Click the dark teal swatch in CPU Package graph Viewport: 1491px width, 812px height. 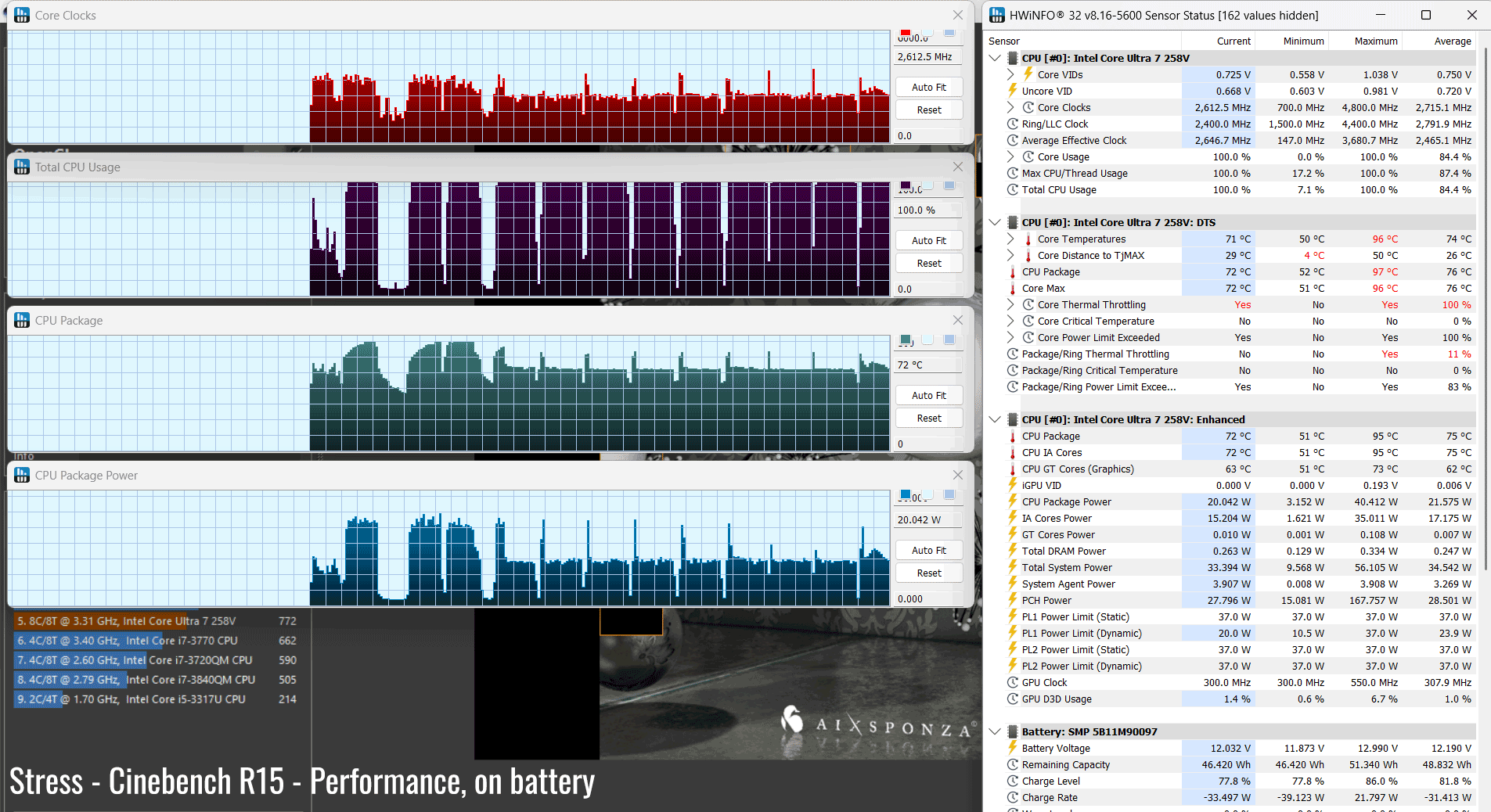click(906, 340)
